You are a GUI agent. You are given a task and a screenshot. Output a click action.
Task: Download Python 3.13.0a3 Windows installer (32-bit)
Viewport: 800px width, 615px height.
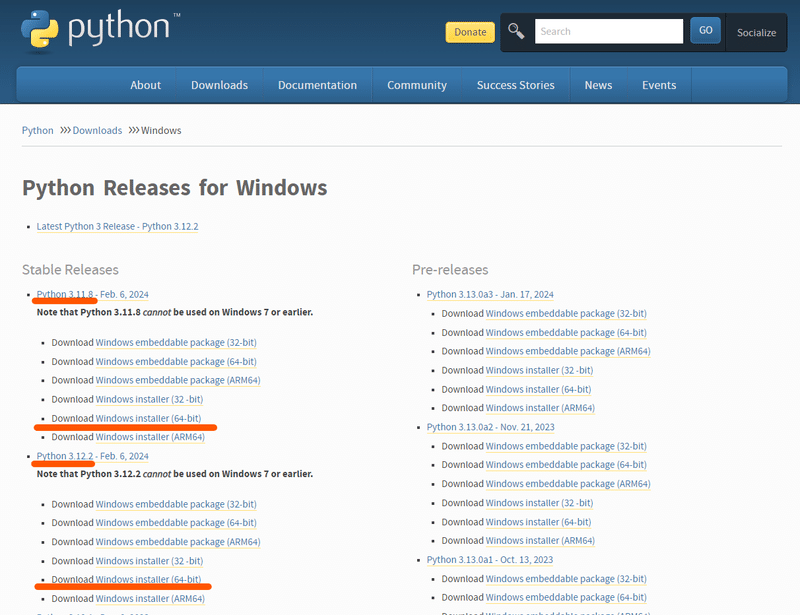pos(539,370)
